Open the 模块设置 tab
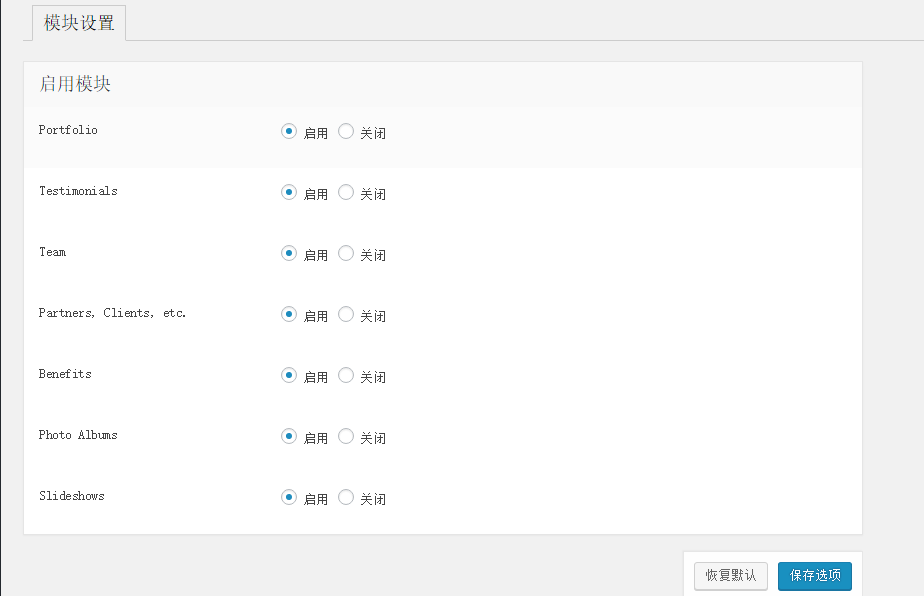924x596 pixels. [x=79, y=23]
